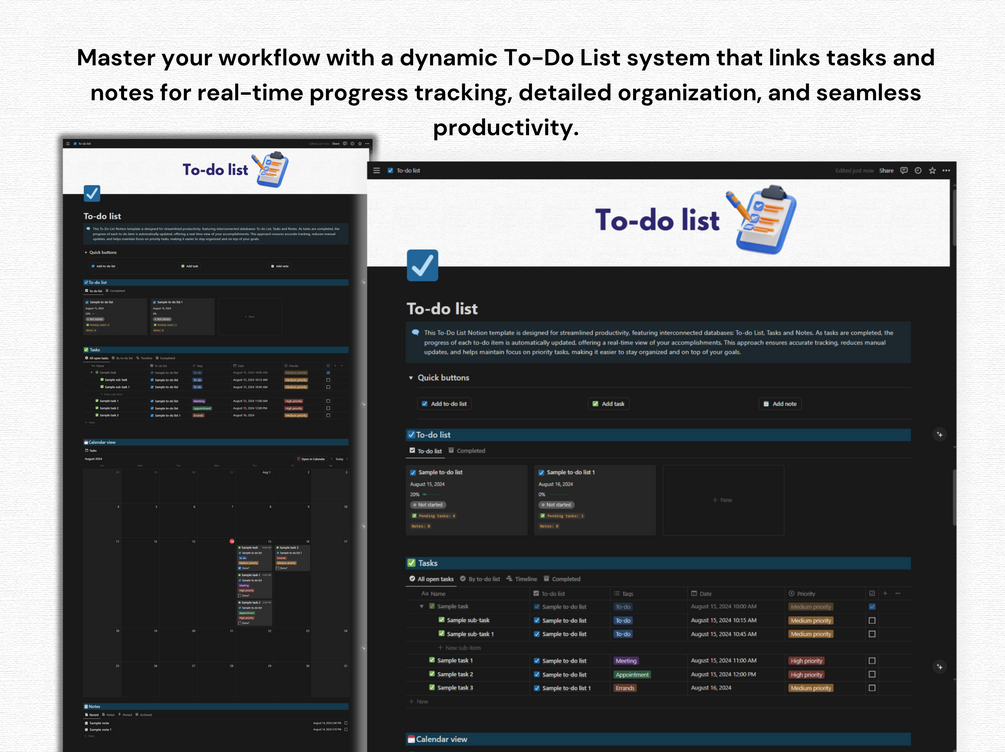Click Share in large window top bar

(886, 171)
